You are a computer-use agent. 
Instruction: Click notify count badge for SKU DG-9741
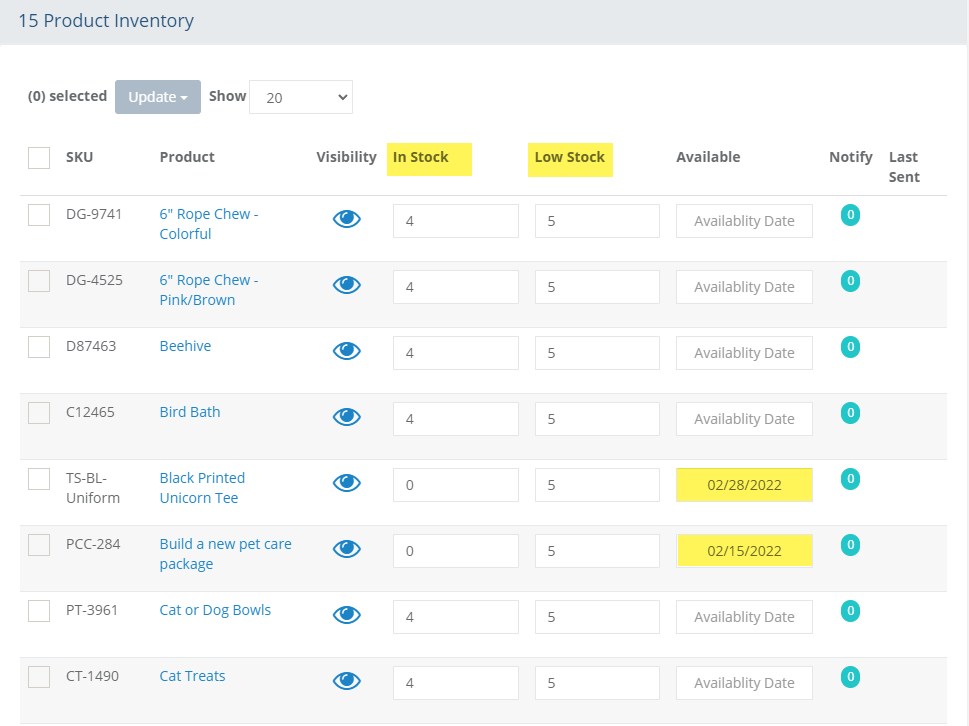(x=850, y=215)
